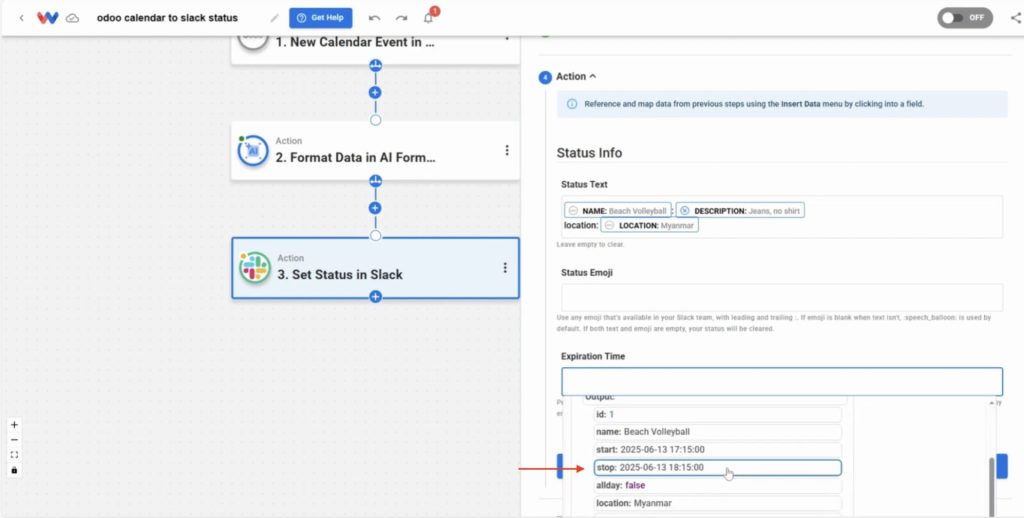This screenshot has width=1024, height=518.
Task: Select the Format Data in AI Formatter step
Action: (x=376, y=150)
